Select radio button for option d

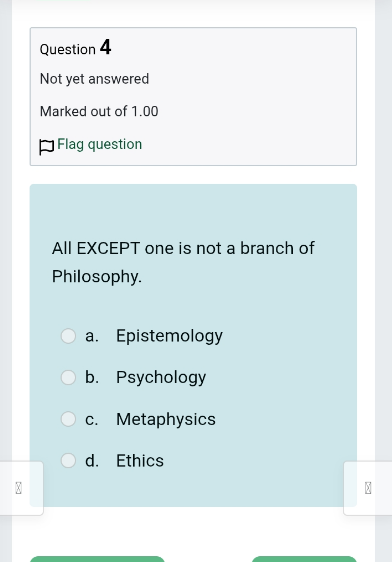[68, 461]
